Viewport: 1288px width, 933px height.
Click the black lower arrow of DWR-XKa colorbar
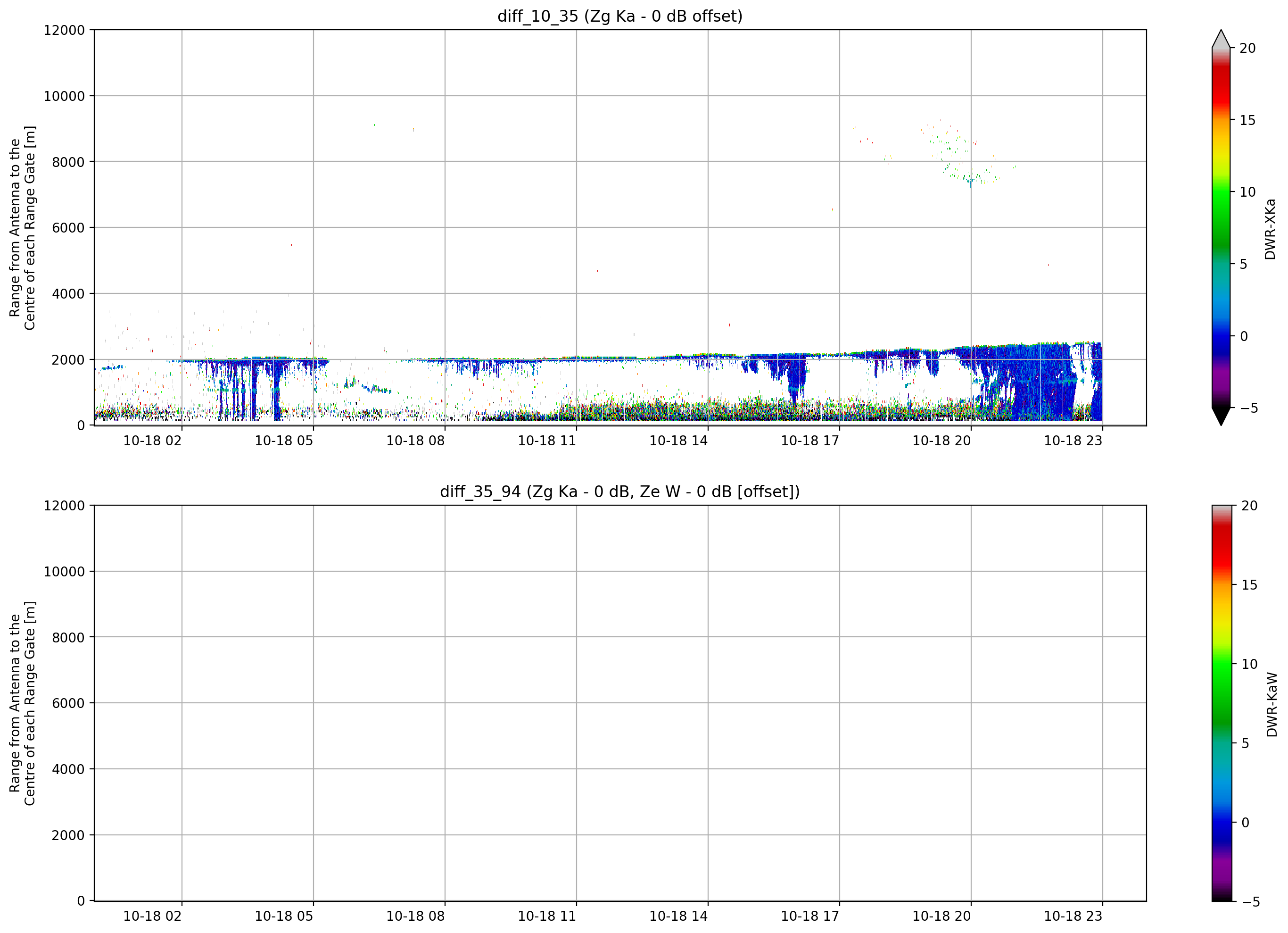(x=1221, y=417)
